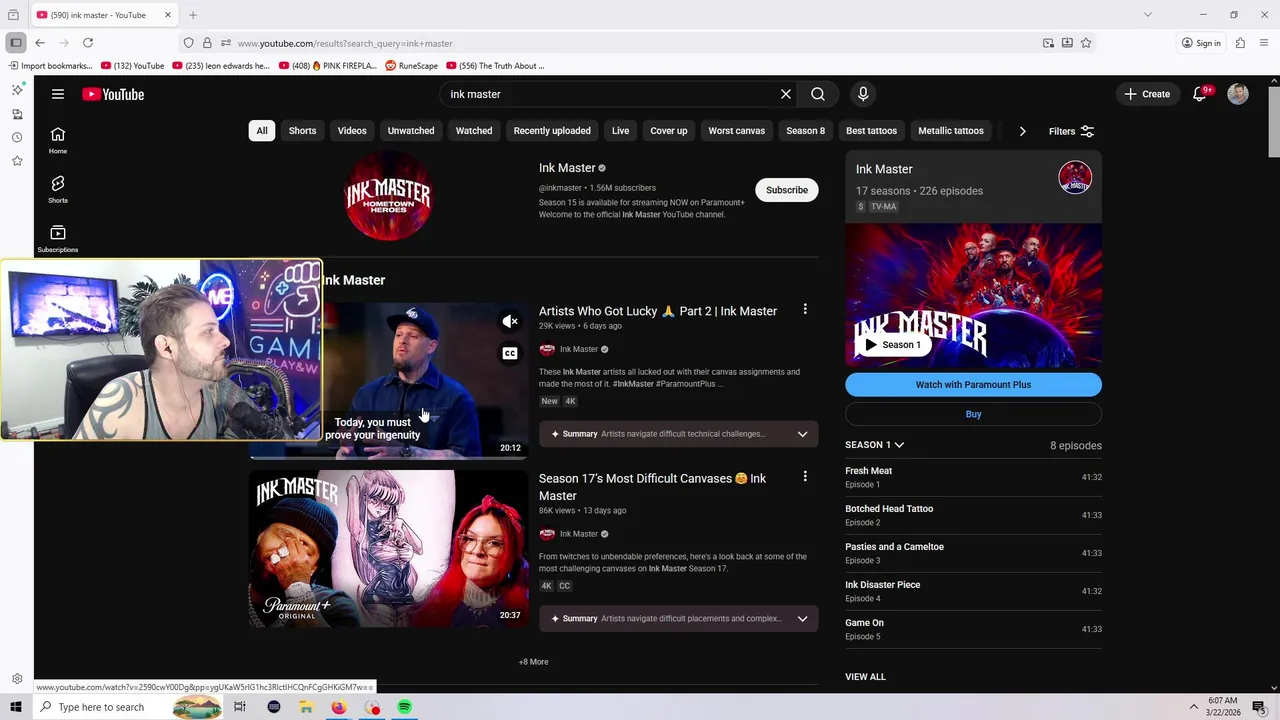Screen dimensions: 1280x720
Task: Open the Ink Disaster Piece episode
Action: click(x=973, y=591)
